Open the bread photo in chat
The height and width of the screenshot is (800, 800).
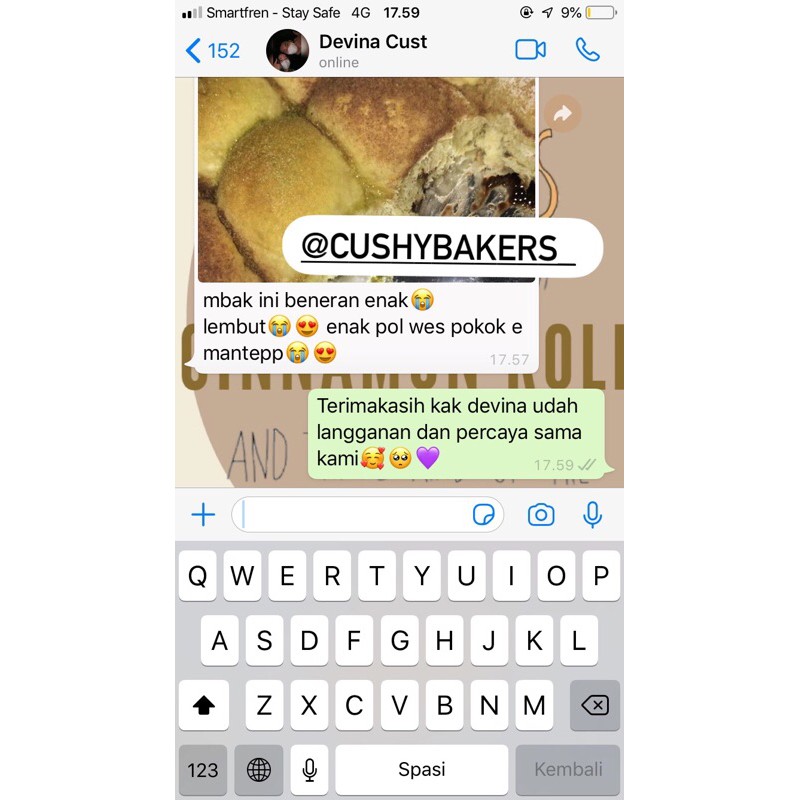(366, 180)
